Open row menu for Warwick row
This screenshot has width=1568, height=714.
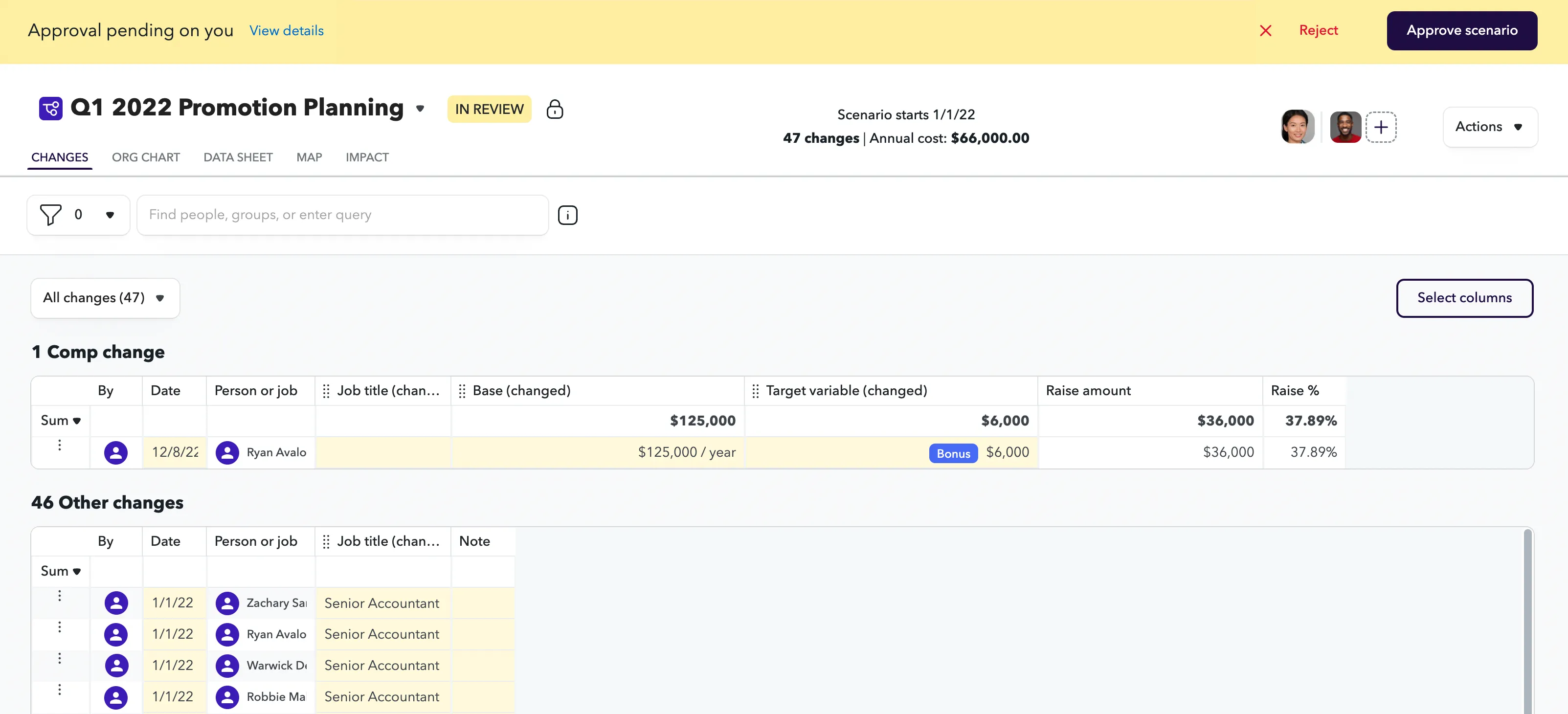coord(59,658)
